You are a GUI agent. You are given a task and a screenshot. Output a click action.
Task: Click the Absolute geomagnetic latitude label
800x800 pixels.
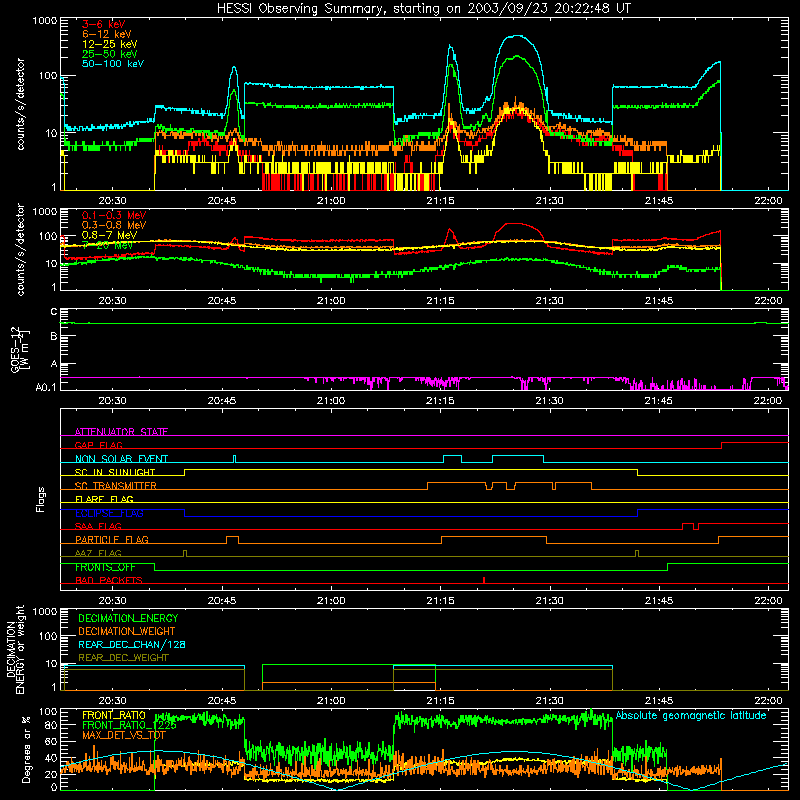(691, 715)
